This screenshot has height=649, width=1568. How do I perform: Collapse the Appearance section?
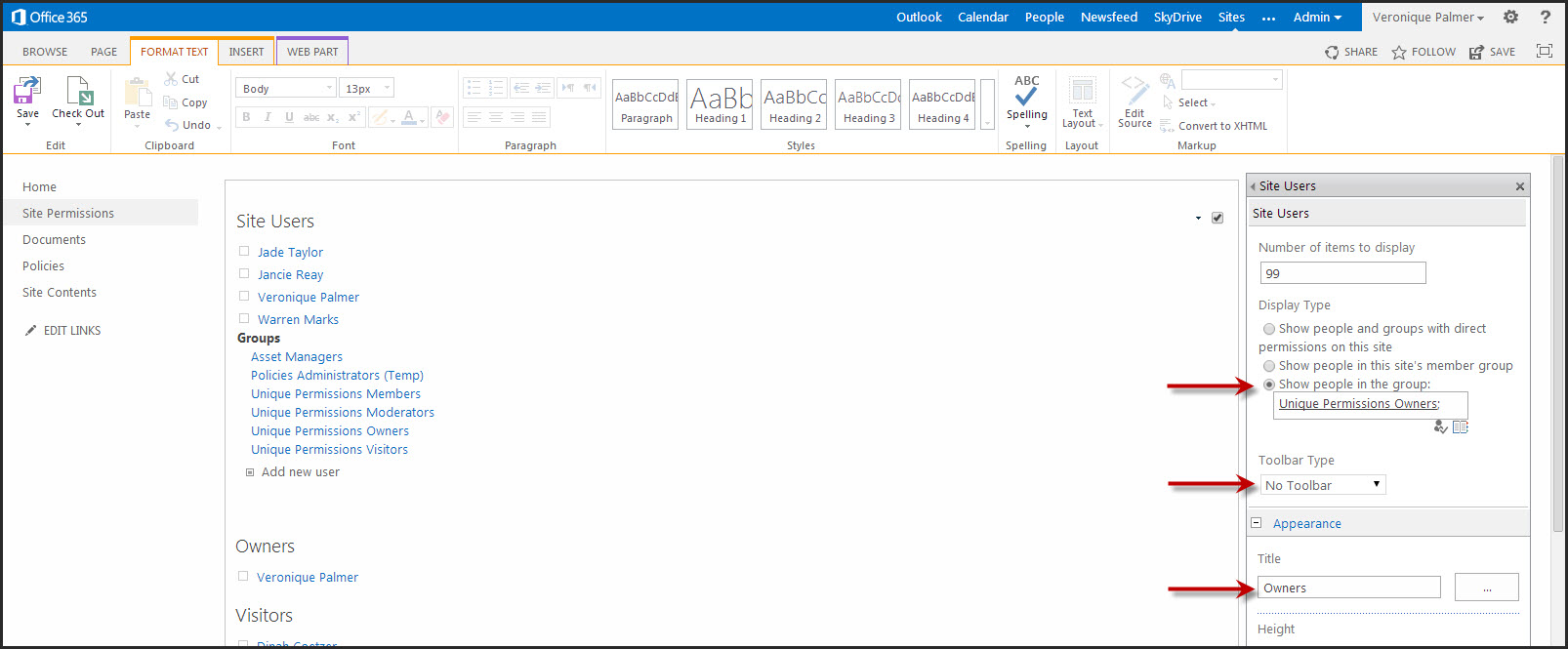point(1257,523)
